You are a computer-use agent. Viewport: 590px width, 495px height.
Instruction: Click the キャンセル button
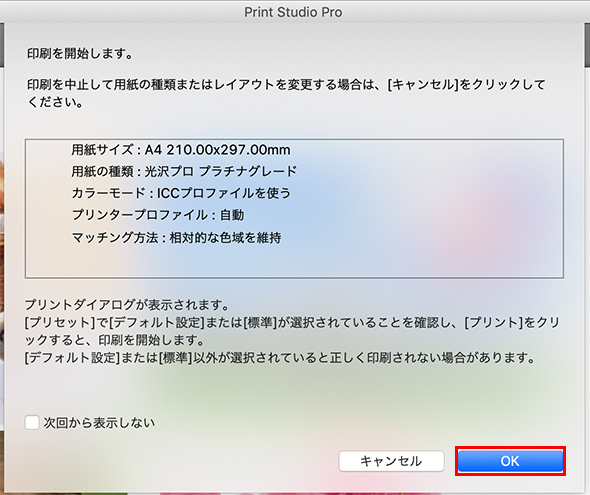point(391,461)
